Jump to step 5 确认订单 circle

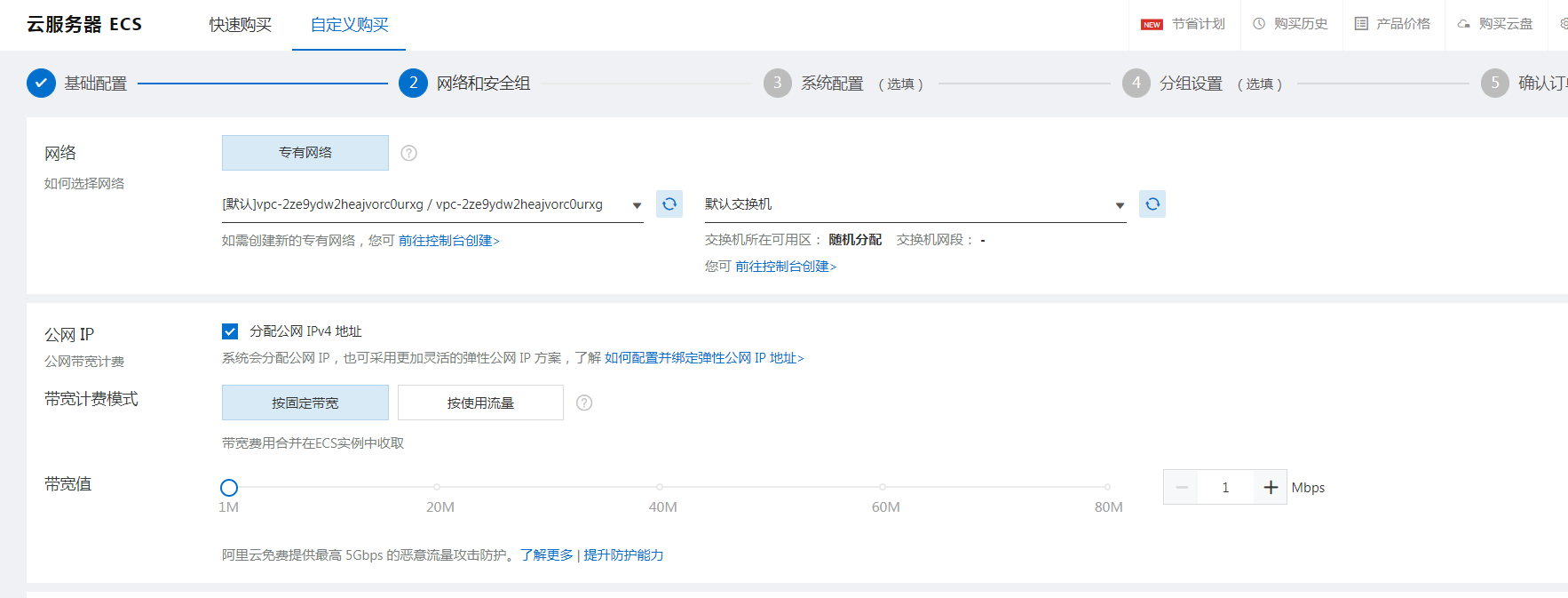(x=1495, y=83)
